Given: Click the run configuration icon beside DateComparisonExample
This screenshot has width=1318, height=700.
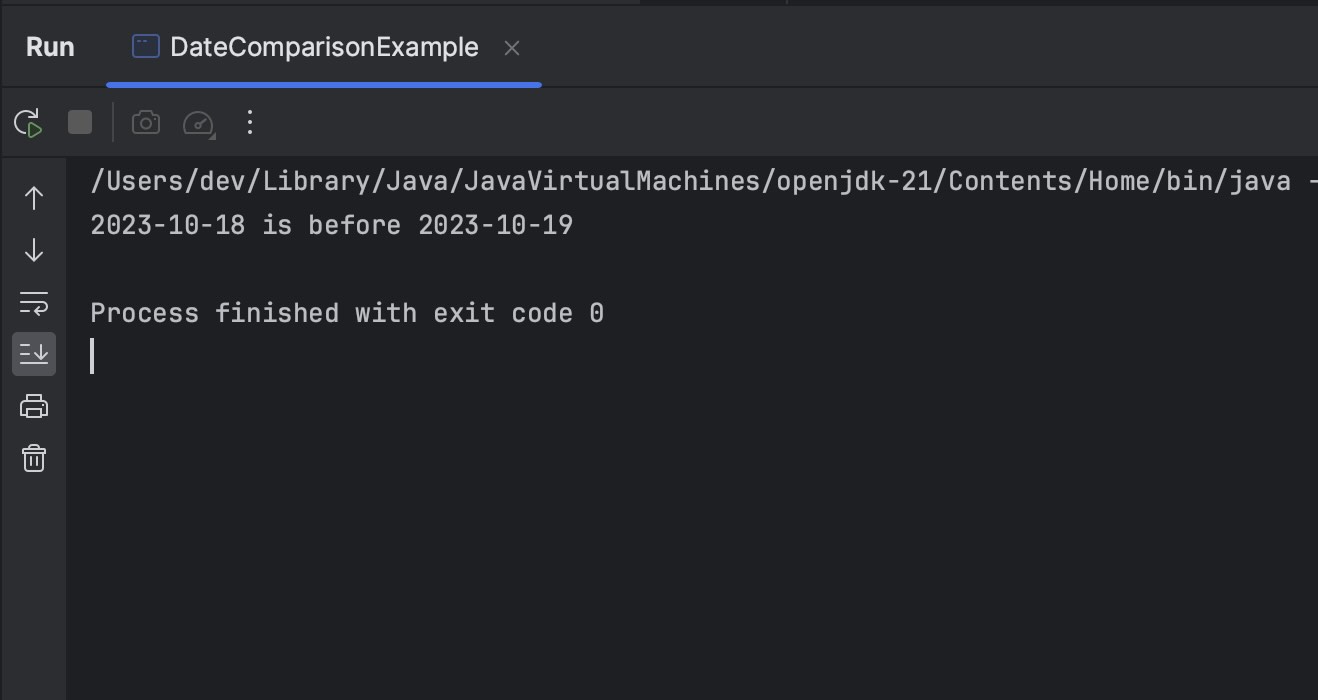Looking at the screenshot, I should [144, 46].
